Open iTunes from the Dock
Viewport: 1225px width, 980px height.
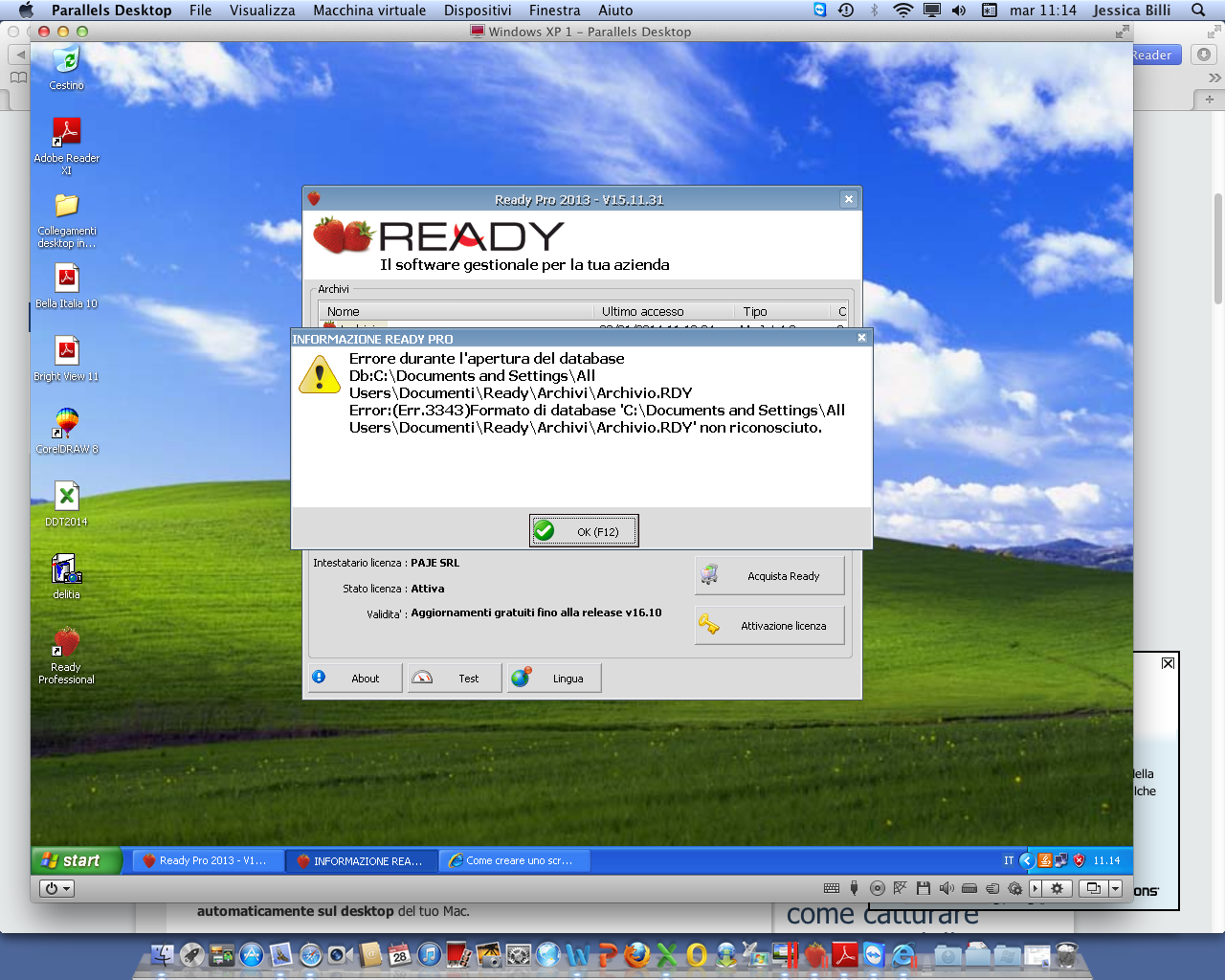(x=430, y=954)
